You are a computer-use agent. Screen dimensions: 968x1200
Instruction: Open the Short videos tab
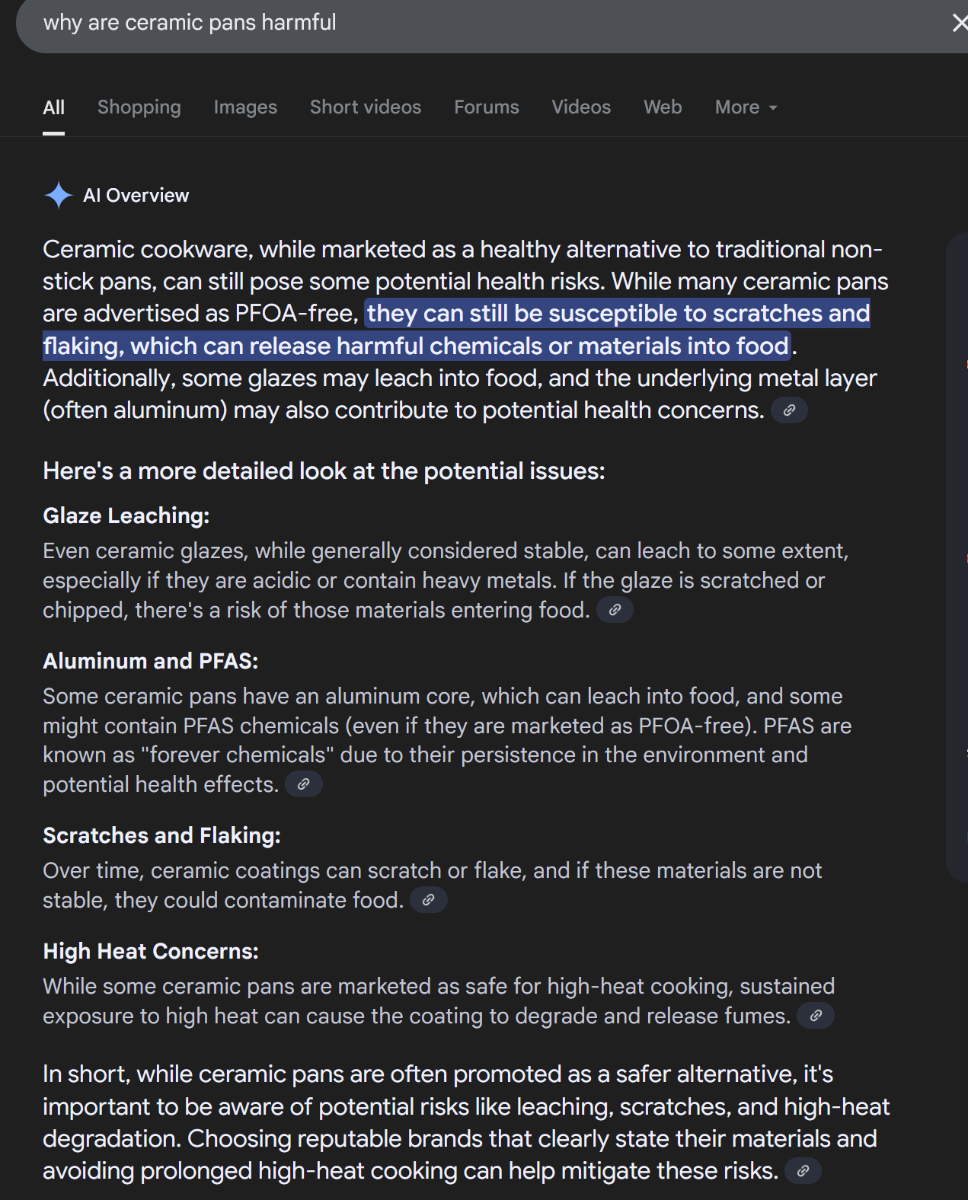pyautogui.click(x=365, y=108)
